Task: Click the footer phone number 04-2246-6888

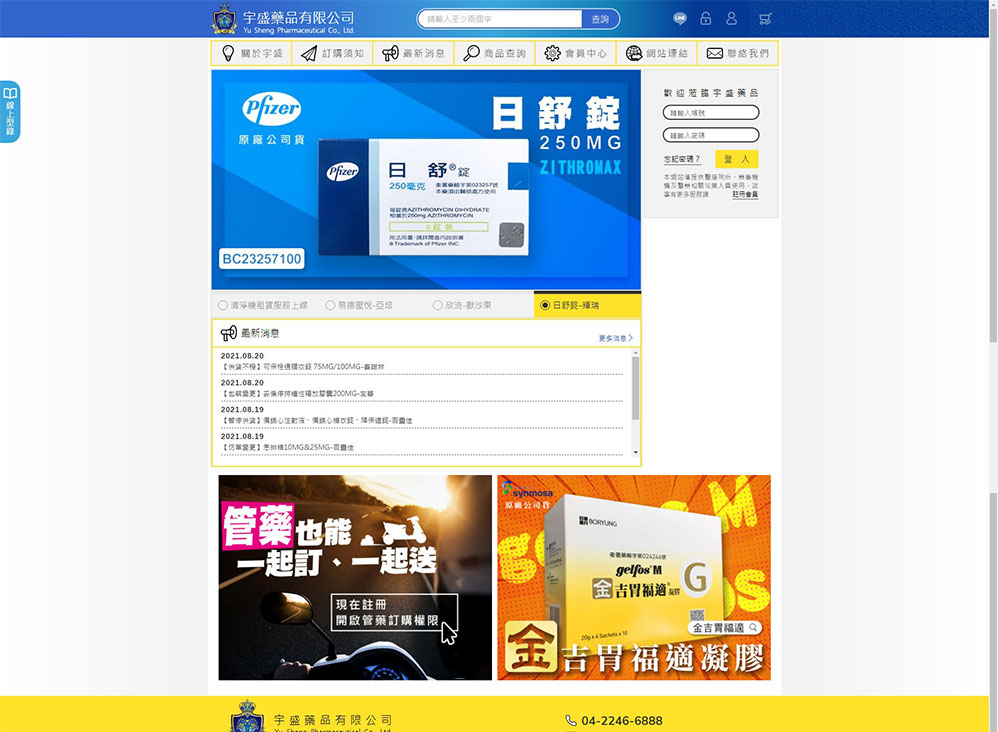Action: [x=622, y=721]
